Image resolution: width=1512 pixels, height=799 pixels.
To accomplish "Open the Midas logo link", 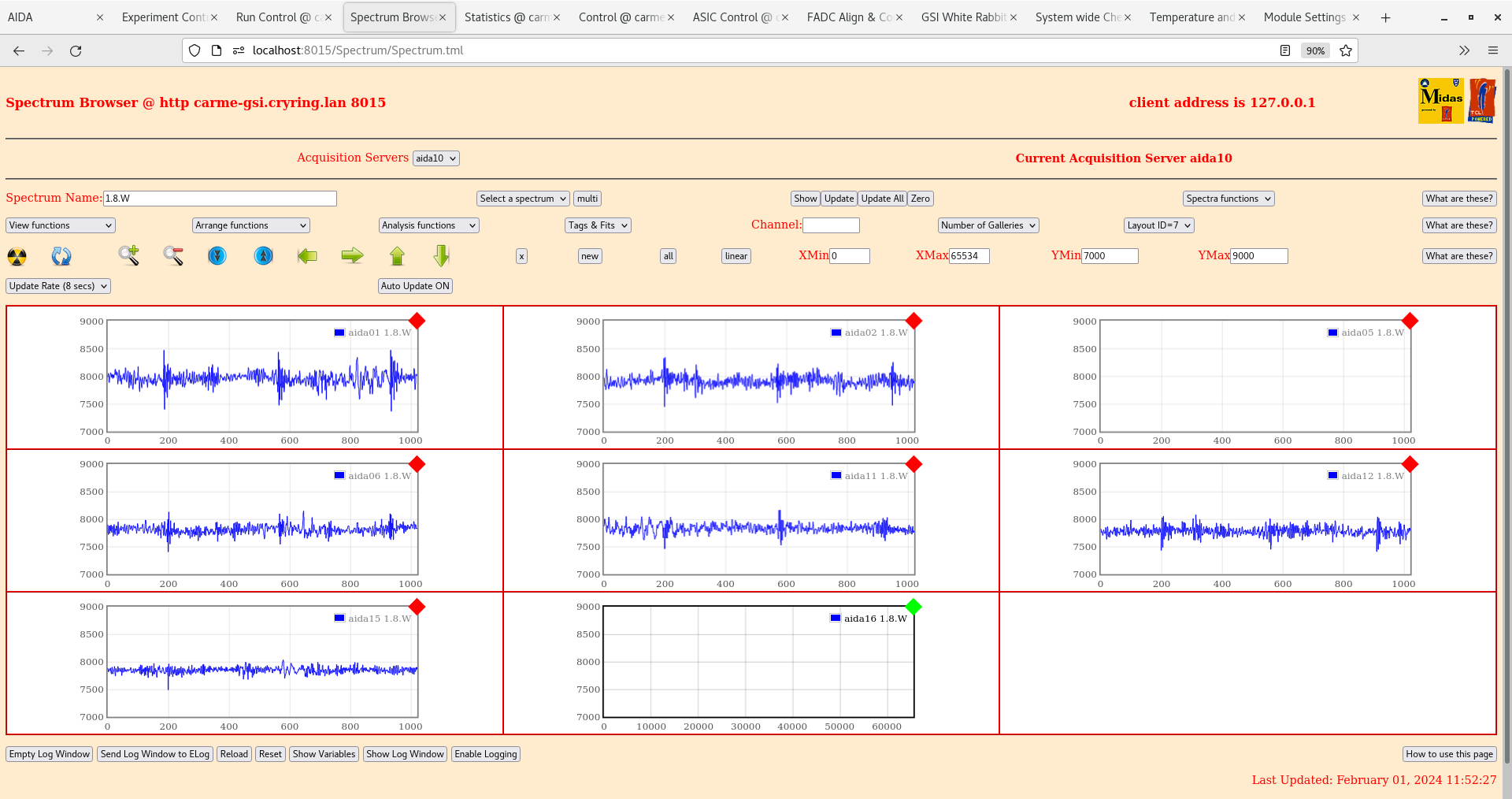I will pyautogui.click(x=1440, y=100).
